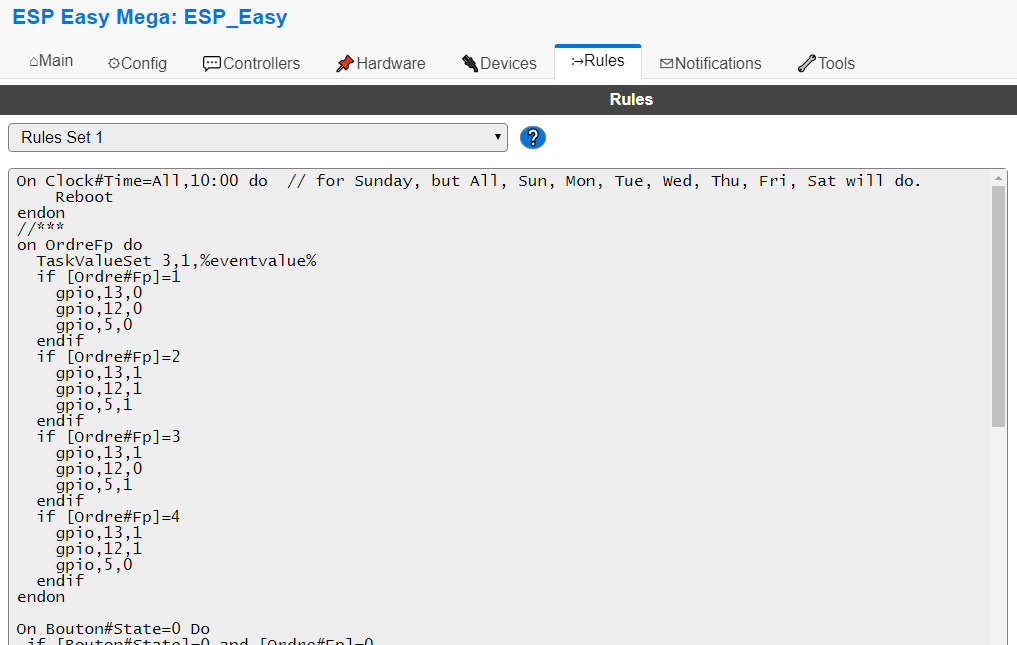
Task: Place cursor on 'Reboot' line in editor
Action: coord(84,197)
